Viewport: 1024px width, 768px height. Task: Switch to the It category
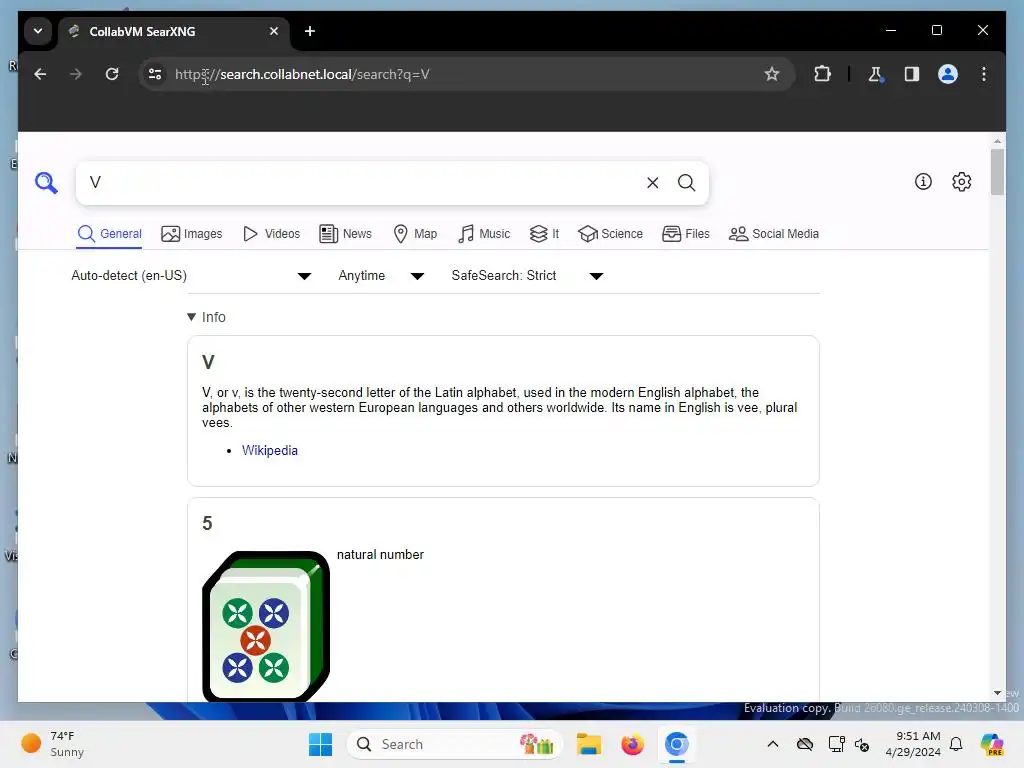click(544, 234)
